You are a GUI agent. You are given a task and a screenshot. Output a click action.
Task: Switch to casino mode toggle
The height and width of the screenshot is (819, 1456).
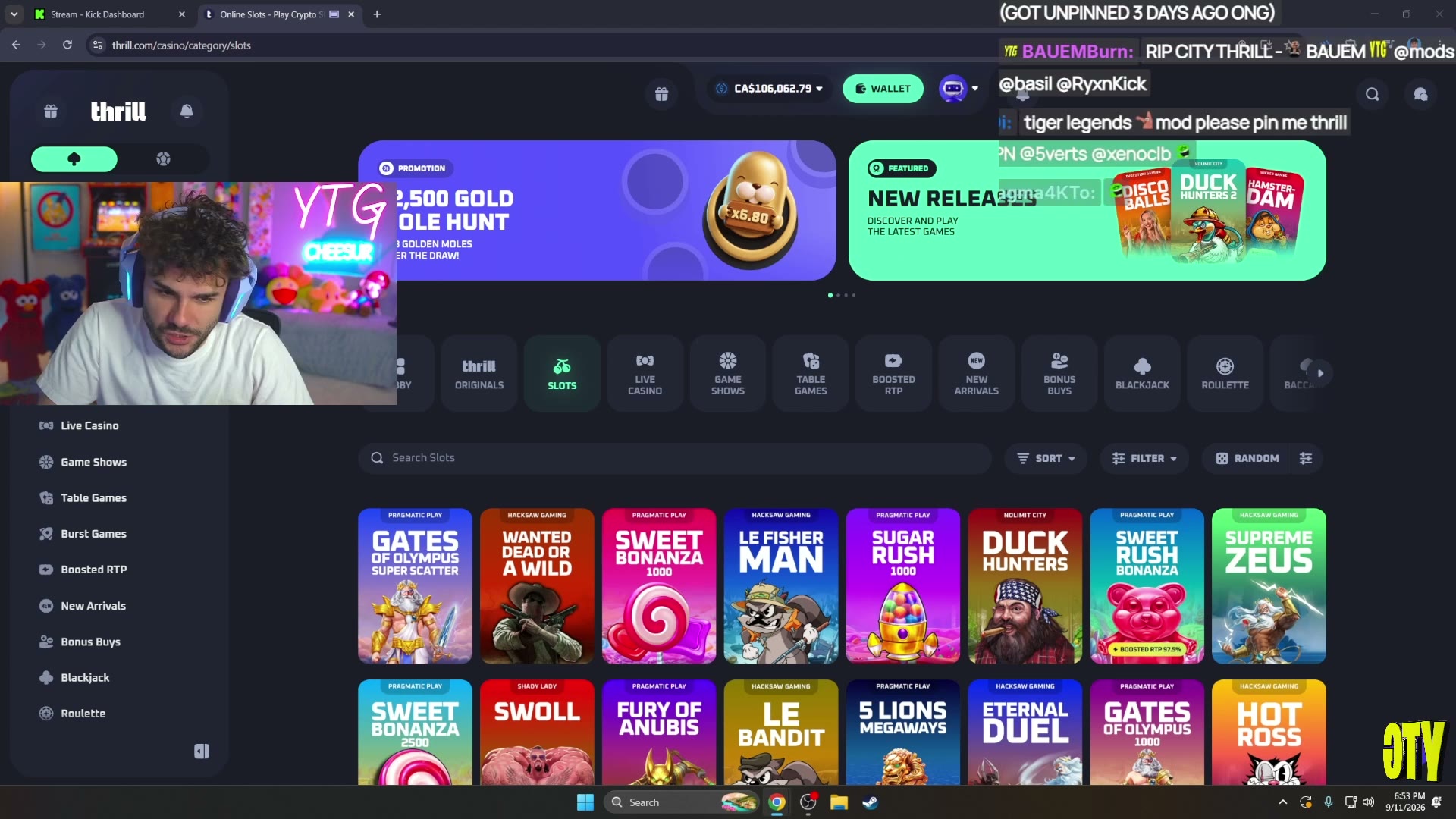pyautogui.click(x=74, y=158)
